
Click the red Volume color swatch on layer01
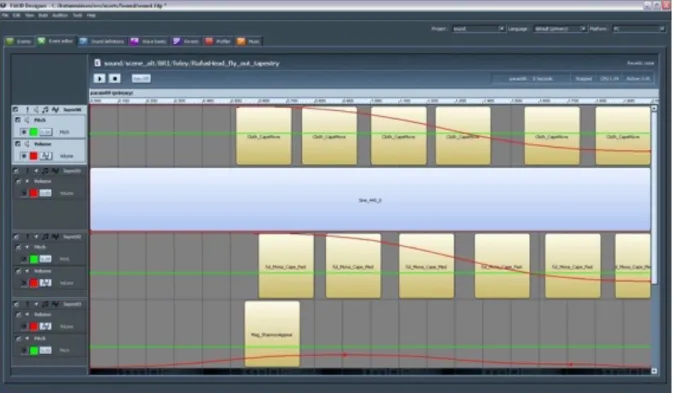pyautogui.click(x=33, y=193)
